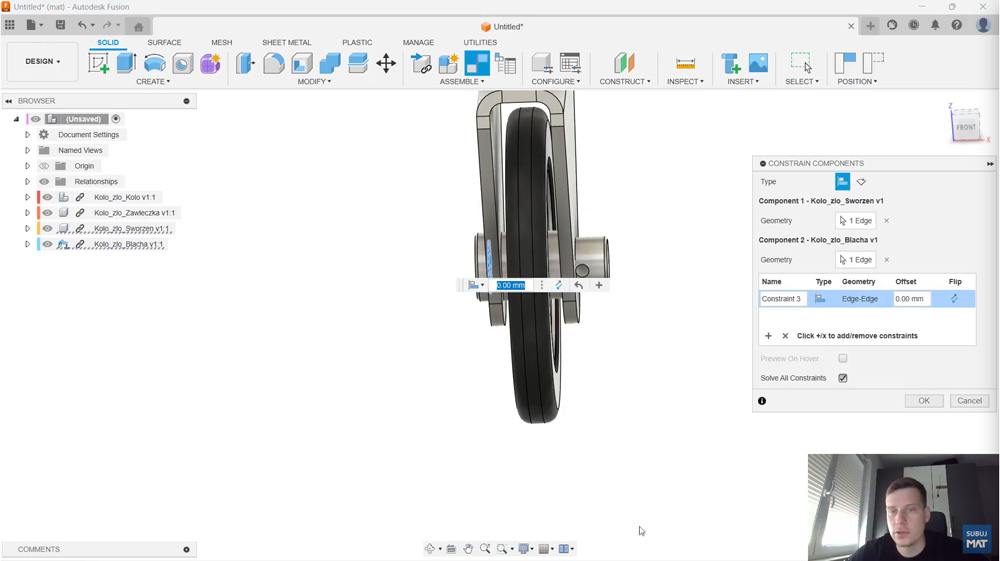Open the DESIGN workspace dropdown
This screenshot has height=561, width=1000.
42,62
